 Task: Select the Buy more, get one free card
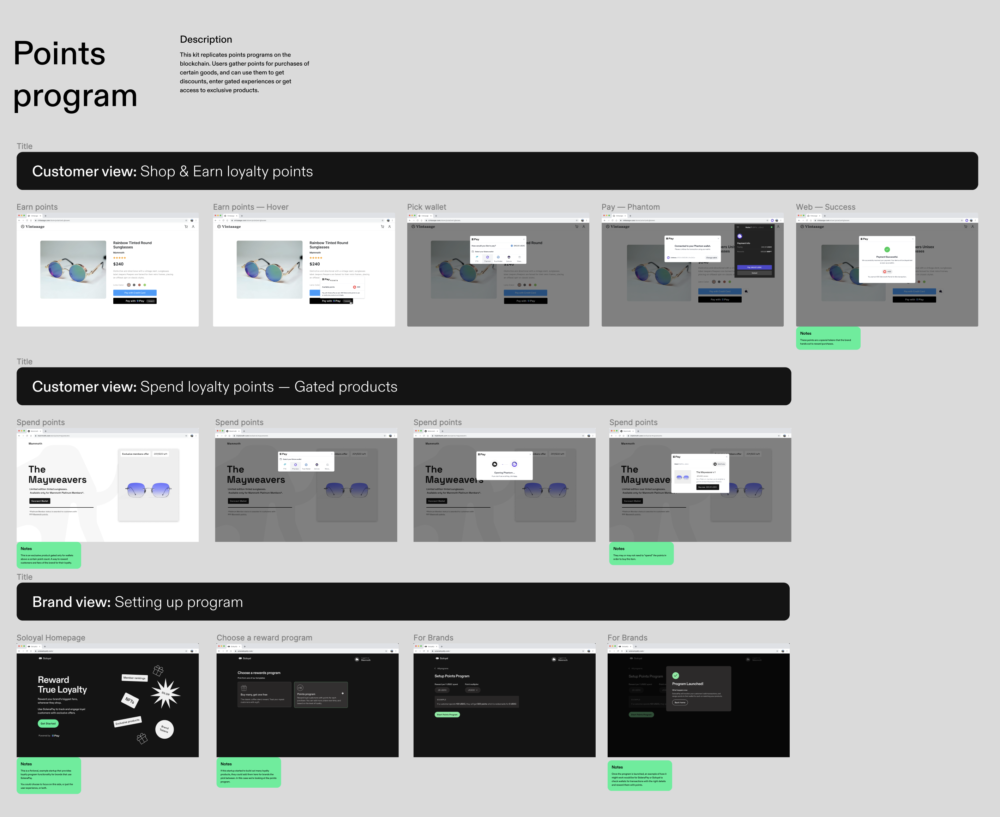(264, 695)
